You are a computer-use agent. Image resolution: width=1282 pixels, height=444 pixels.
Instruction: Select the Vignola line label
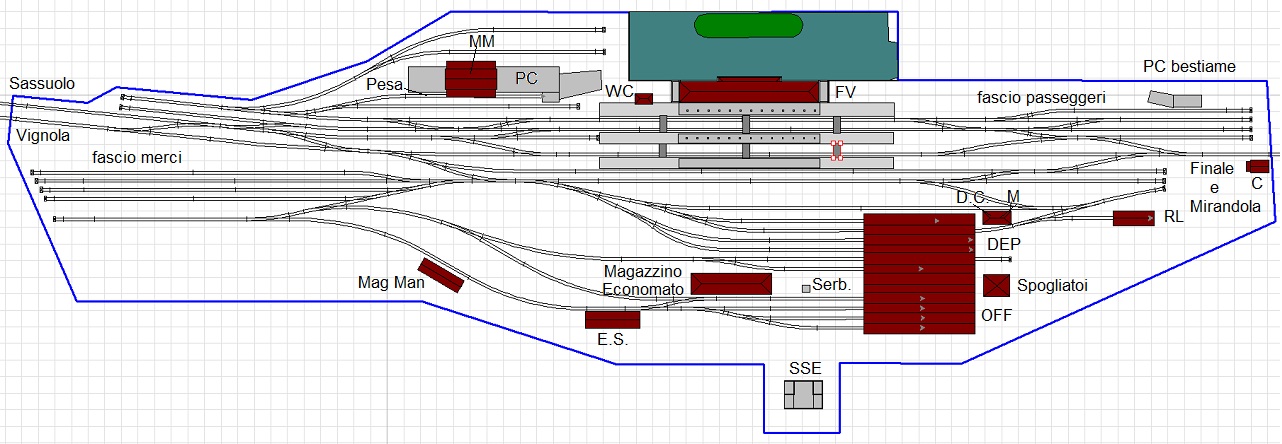click(43, 134)
